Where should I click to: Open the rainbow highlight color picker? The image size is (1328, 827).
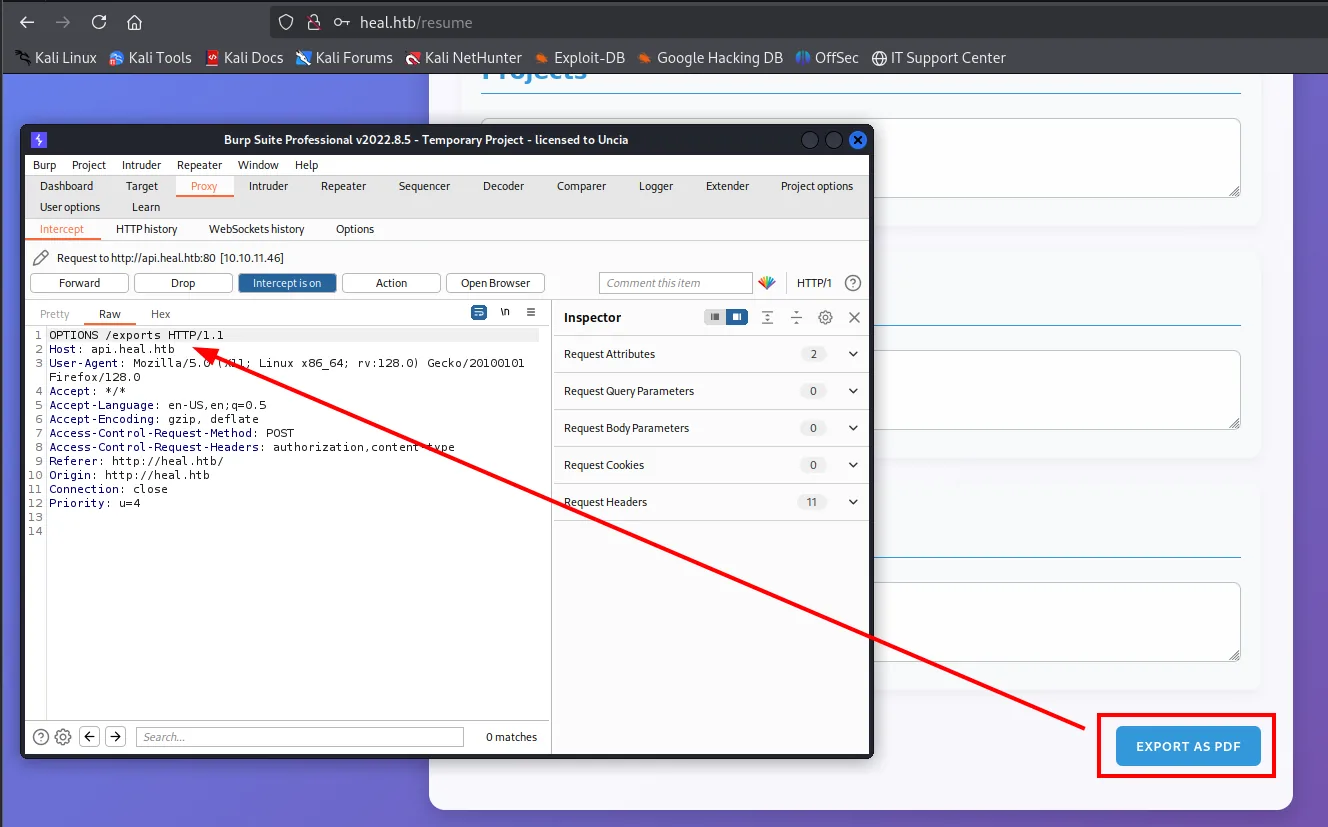767,283
